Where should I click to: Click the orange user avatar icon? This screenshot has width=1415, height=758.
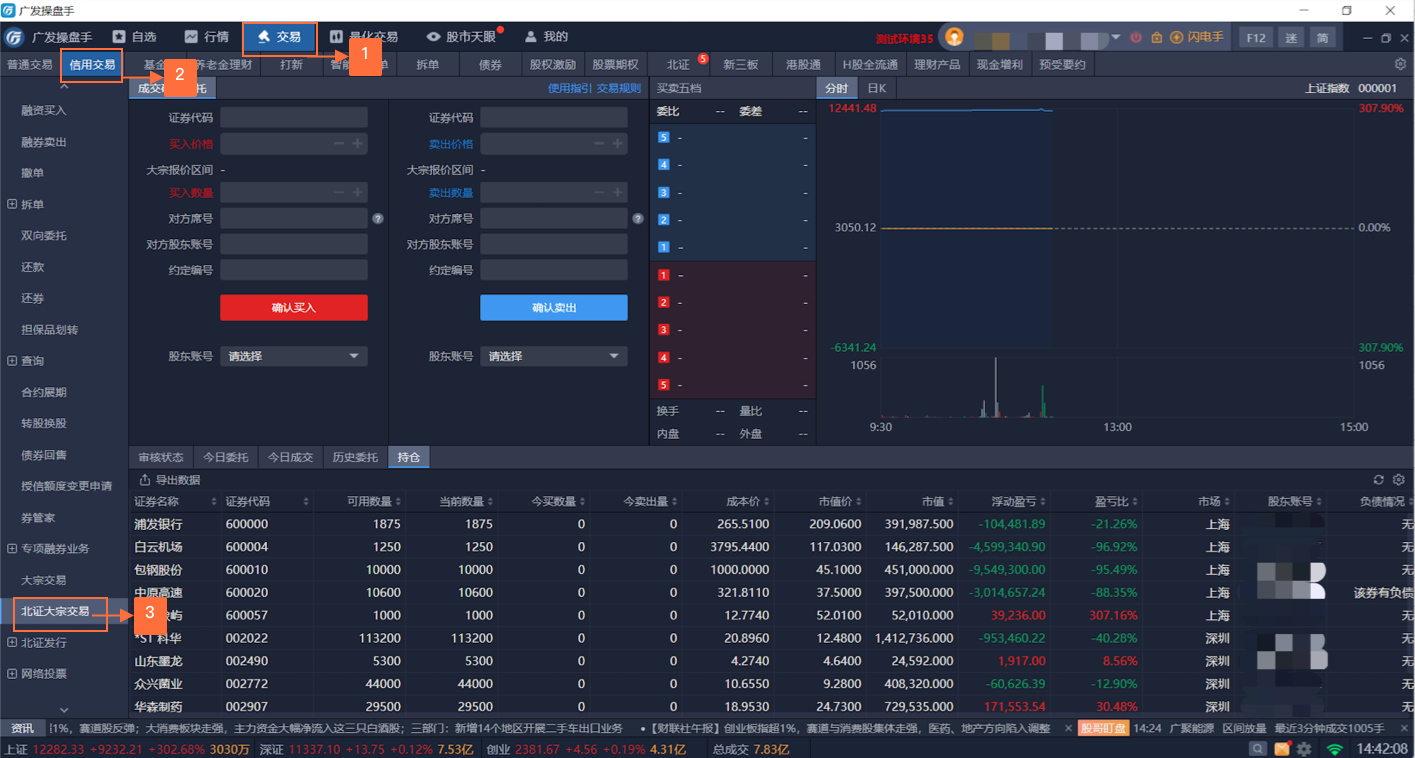954,38
